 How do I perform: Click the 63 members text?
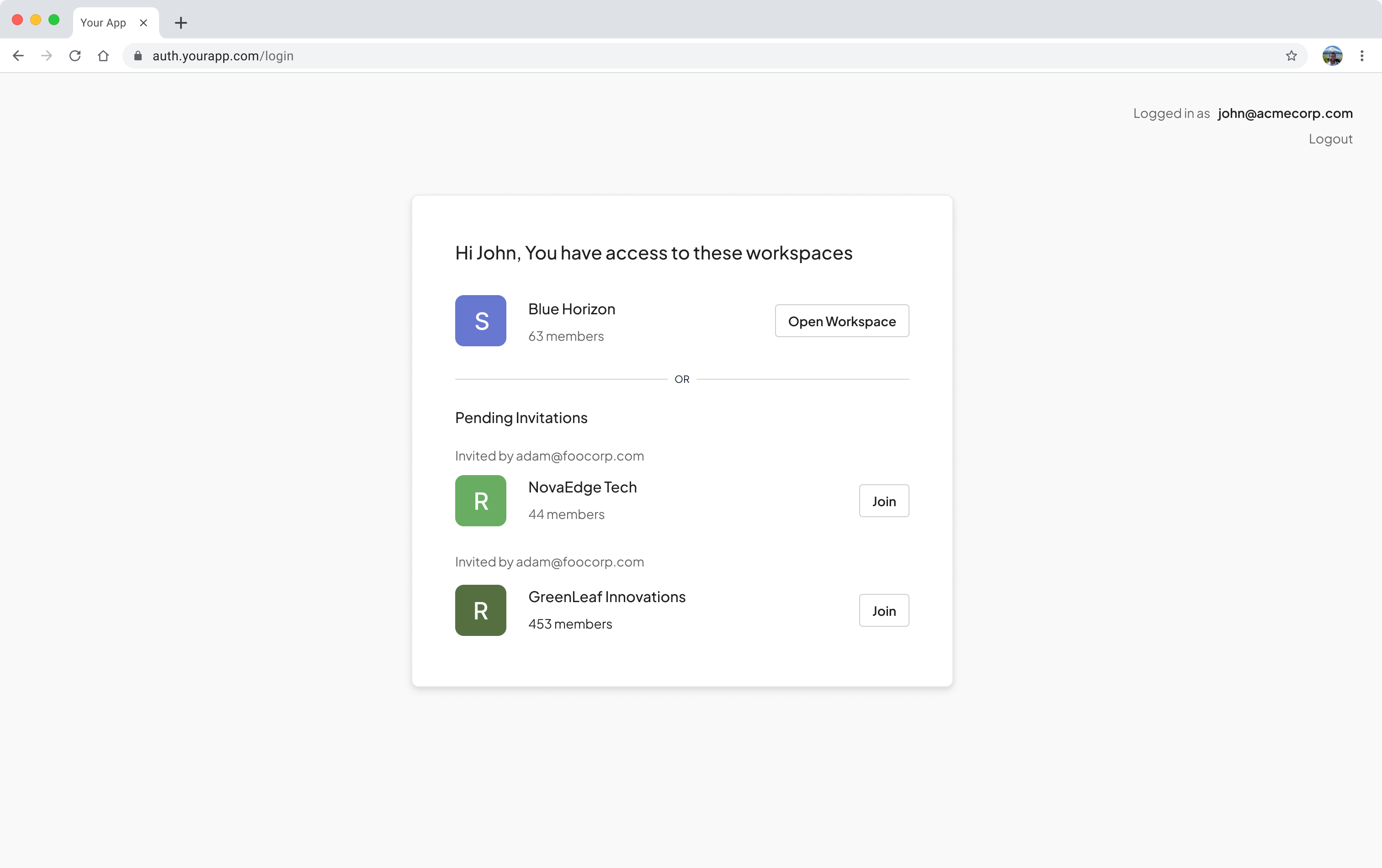566,336
